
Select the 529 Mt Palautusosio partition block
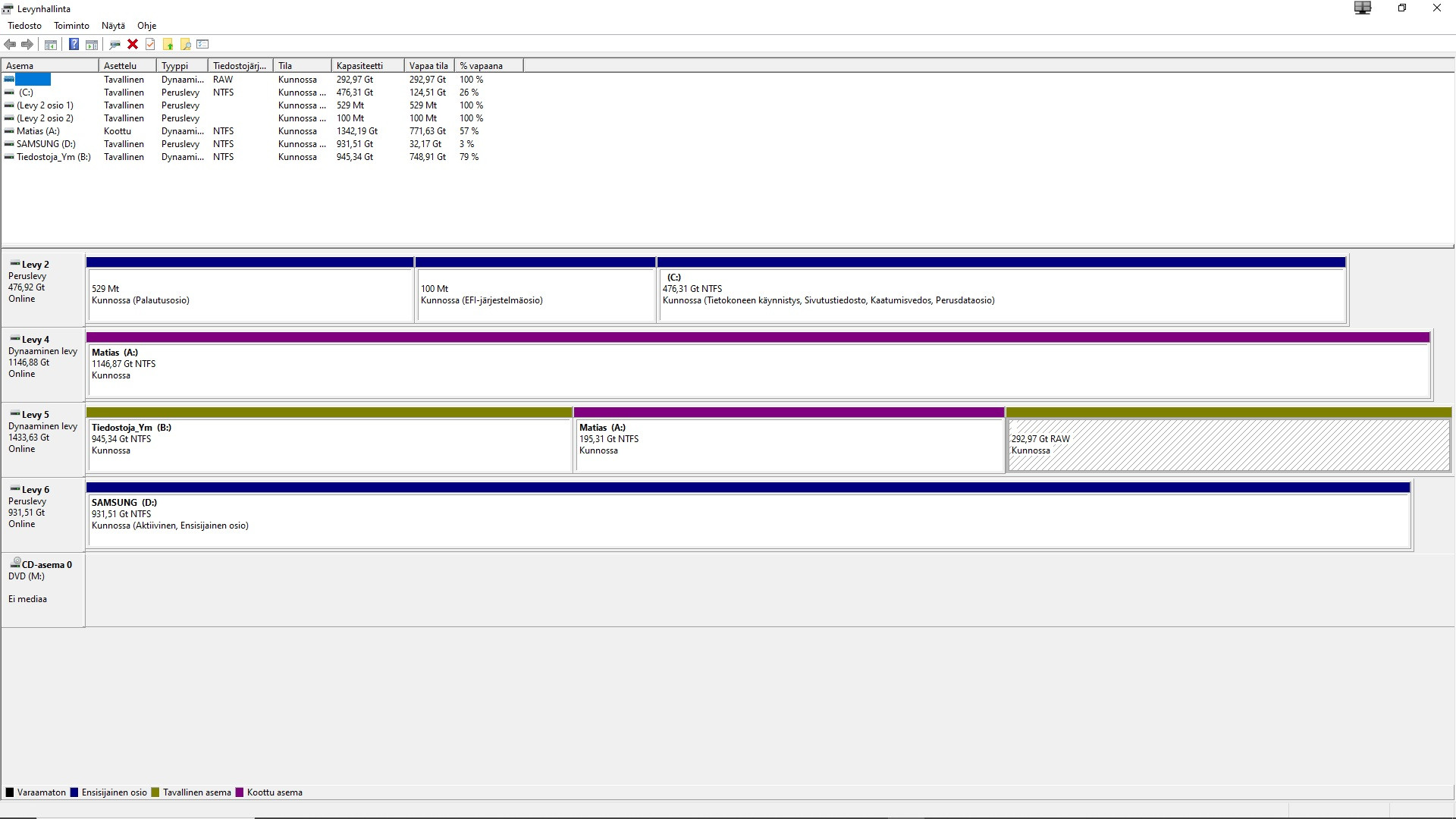[x=250, y=290]
